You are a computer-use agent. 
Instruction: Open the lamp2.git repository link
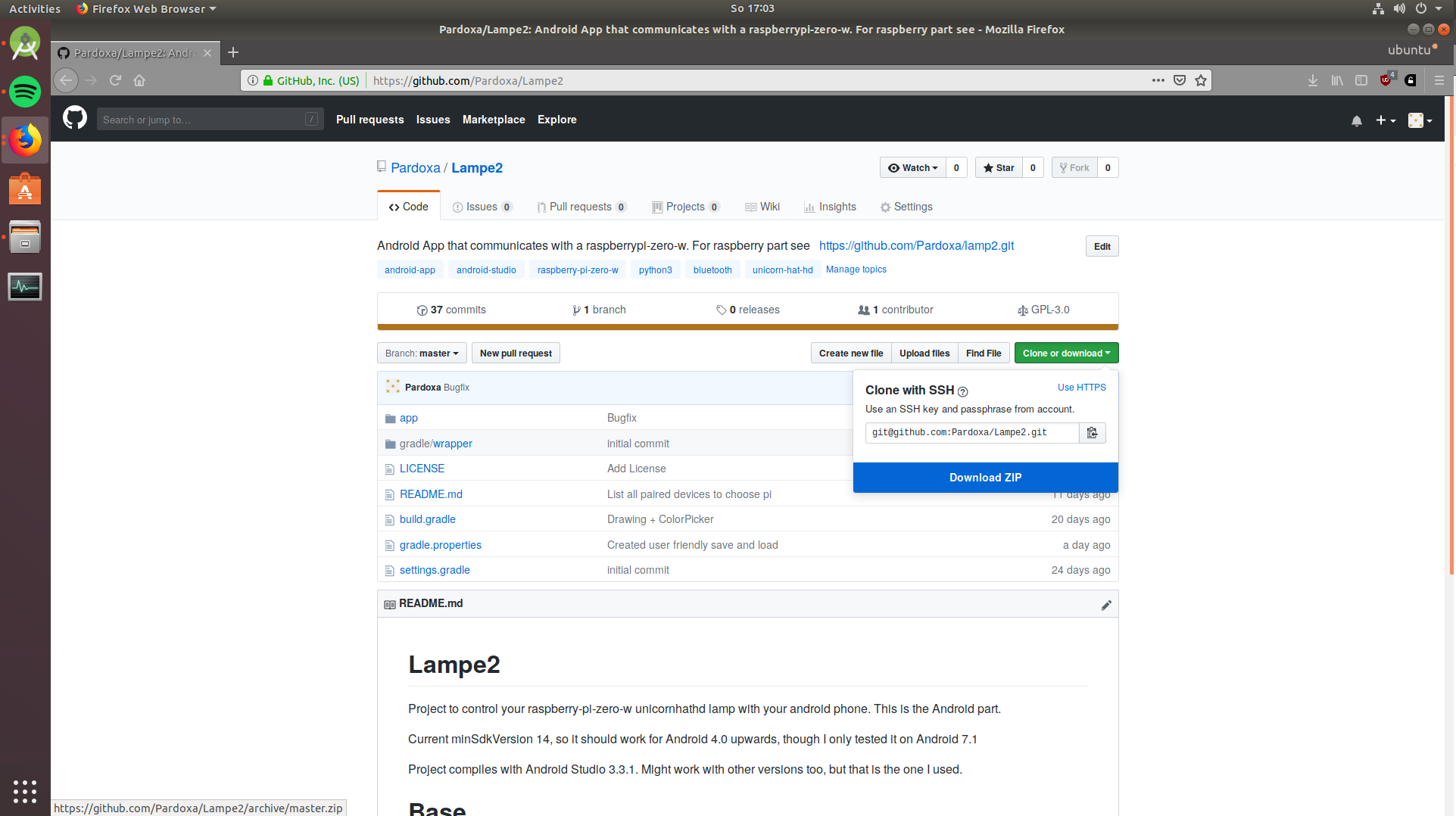pos(916,246)
